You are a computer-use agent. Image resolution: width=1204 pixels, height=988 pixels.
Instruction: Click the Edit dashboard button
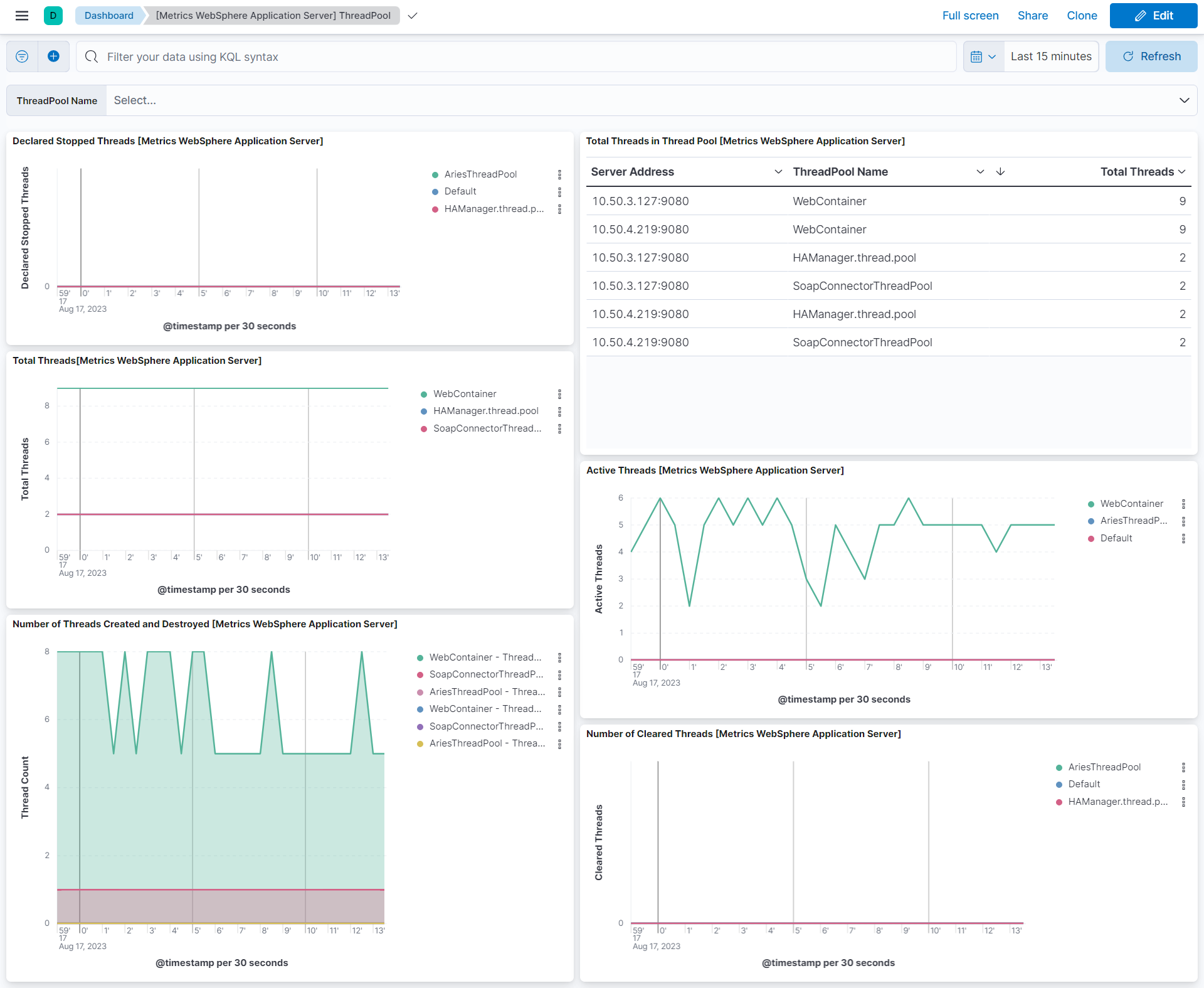click(x=1153, y=16)
